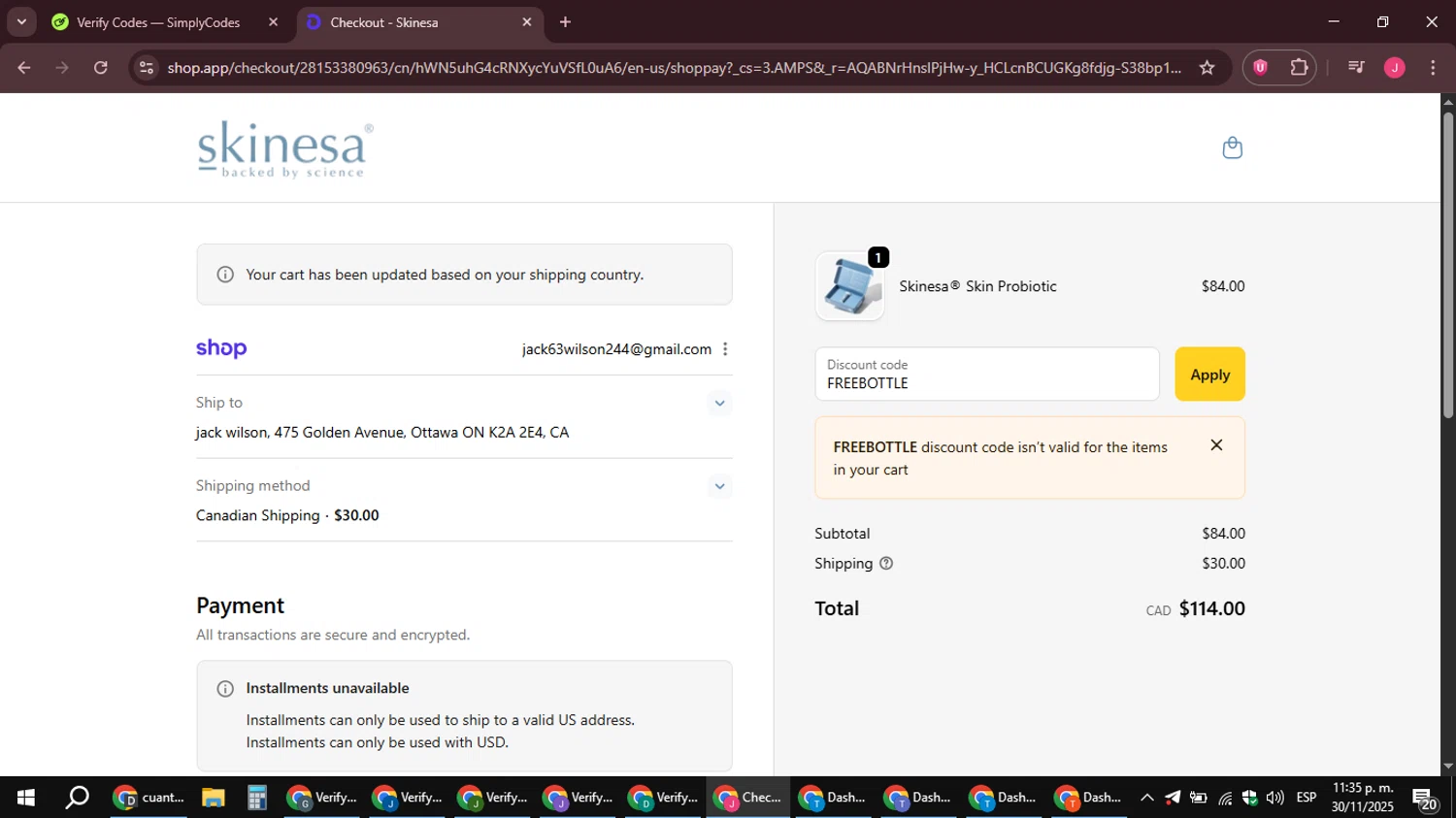Click the Skinesa logo
1456x818 pixels.
(x=285, y=149)
